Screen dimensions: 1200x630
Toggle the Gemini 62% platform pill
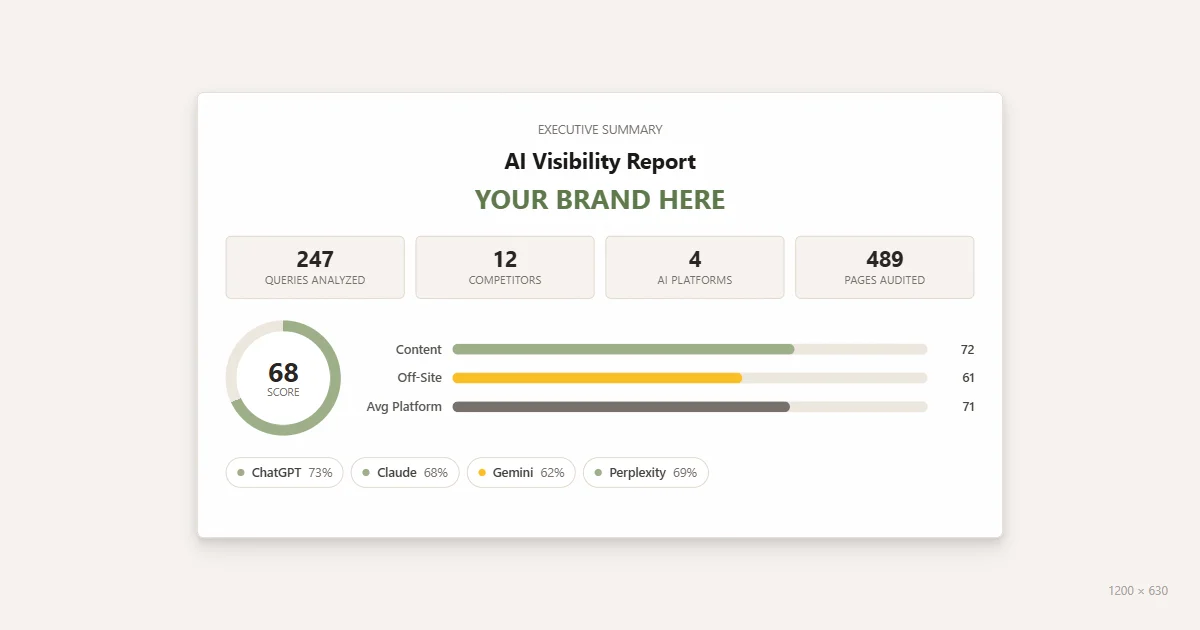[521, 472]
